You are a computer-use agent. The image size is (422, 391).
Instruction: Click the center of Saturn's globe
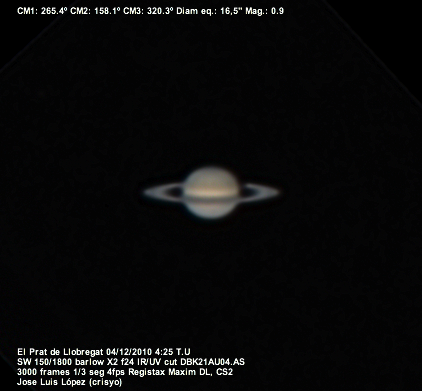point(211,193)
